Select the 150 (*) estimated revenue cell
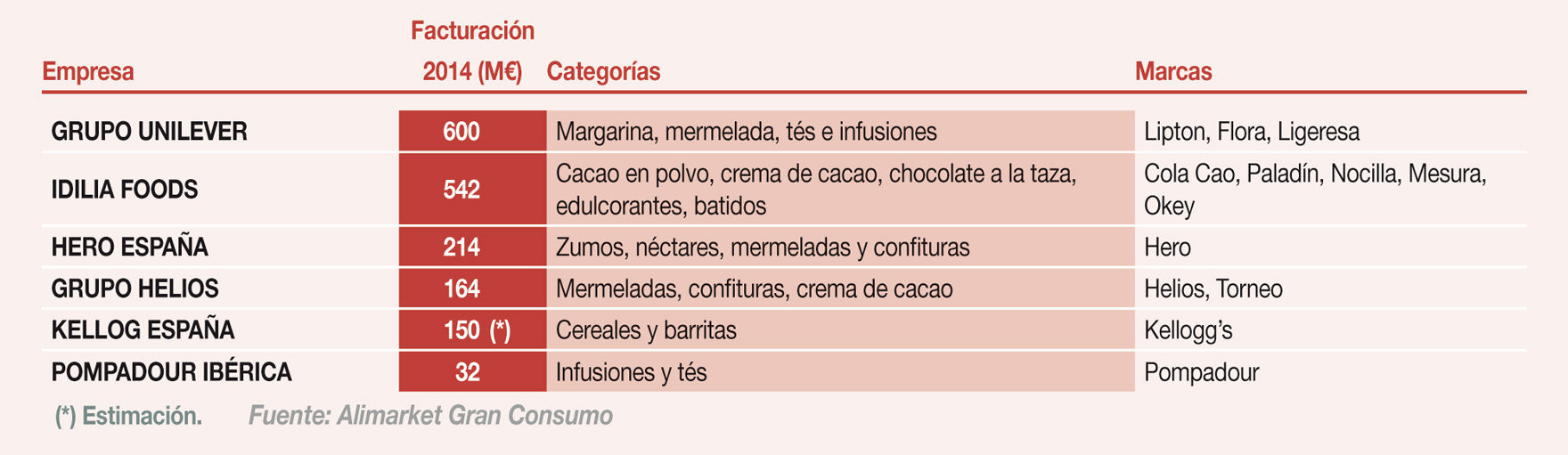The image size is (1568, 455). tap(477, 330)
